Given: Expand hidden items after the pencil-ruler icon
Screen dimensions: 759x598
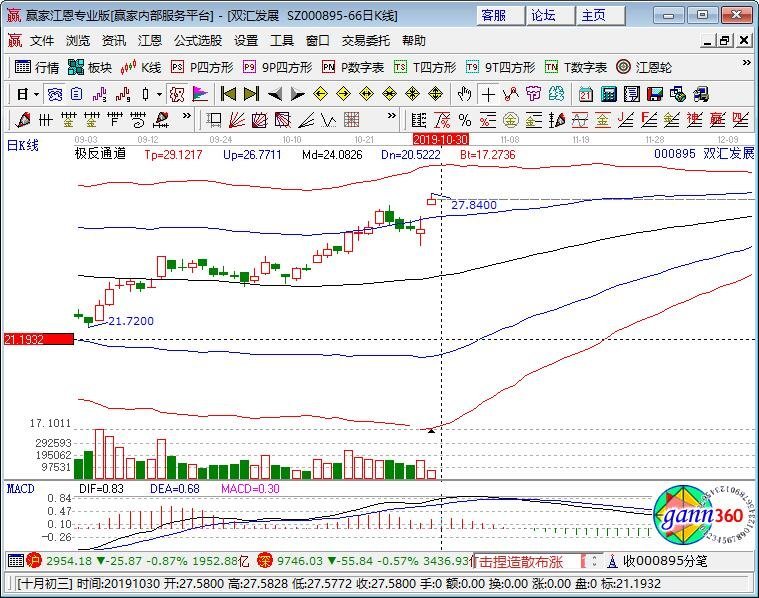Looking at the screenshot, I should pos(186,116).
